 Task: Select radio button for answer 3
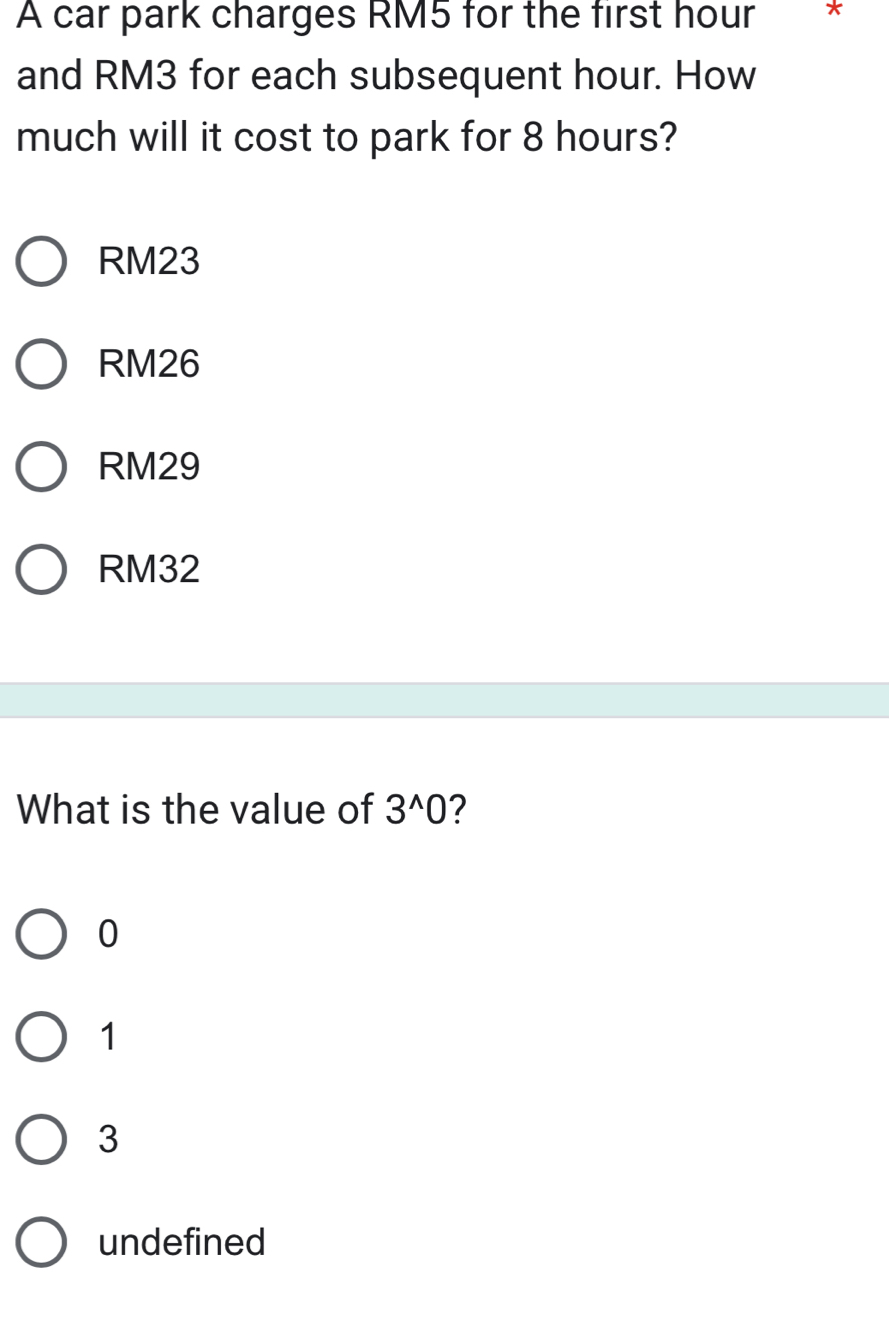coord(42,1139)
